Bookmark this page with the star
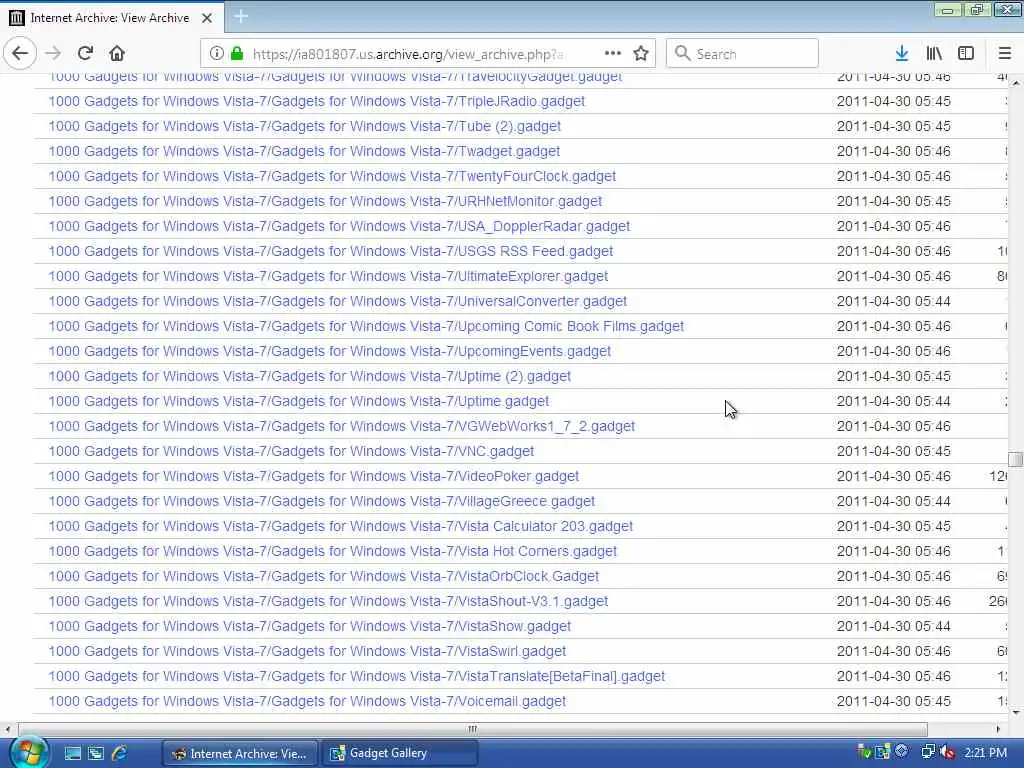Screen dimensions: 1024x768 click(641, 54)
